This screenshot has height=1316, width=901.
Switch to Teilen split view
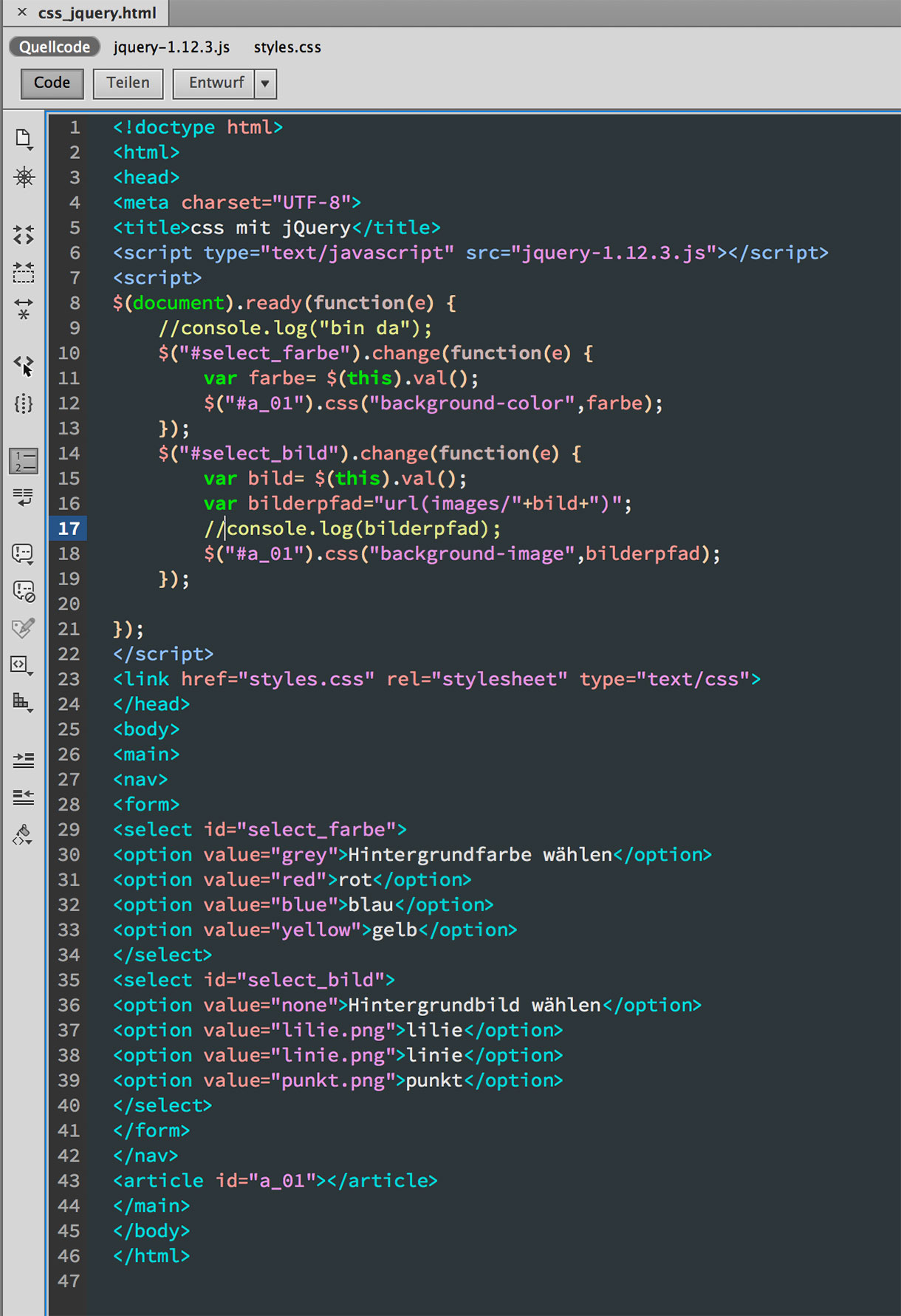coord(128,83)
